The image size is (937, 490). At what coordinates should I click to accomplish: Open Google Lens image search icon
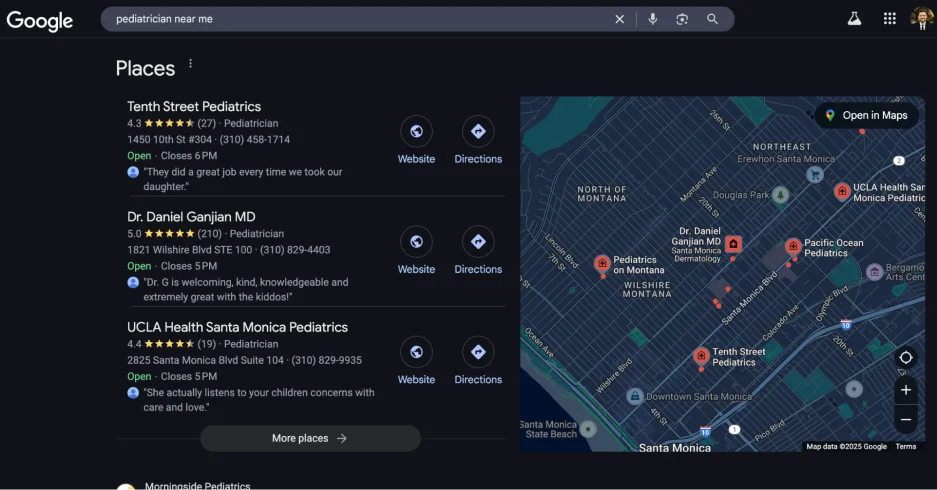(x=682, y=19)
